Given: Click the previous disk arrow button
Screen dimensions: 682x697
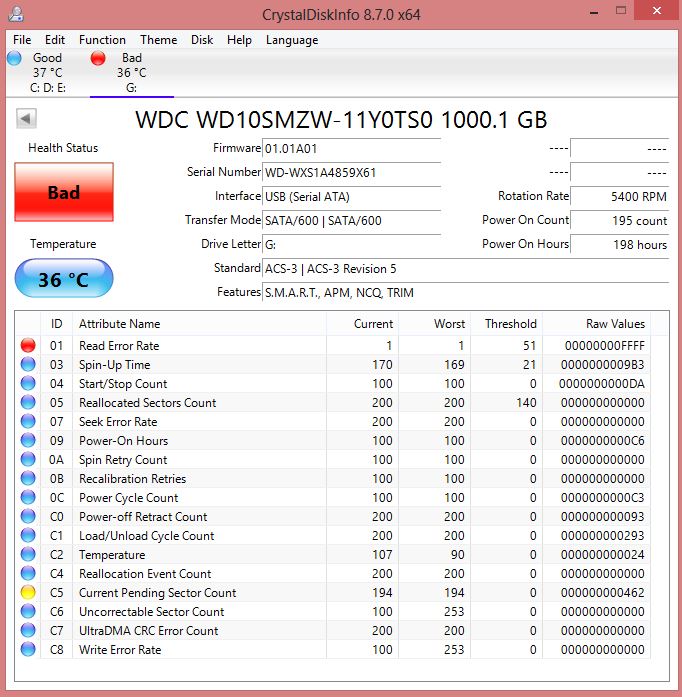Looking at the screenshot, I should click(26, 119).
